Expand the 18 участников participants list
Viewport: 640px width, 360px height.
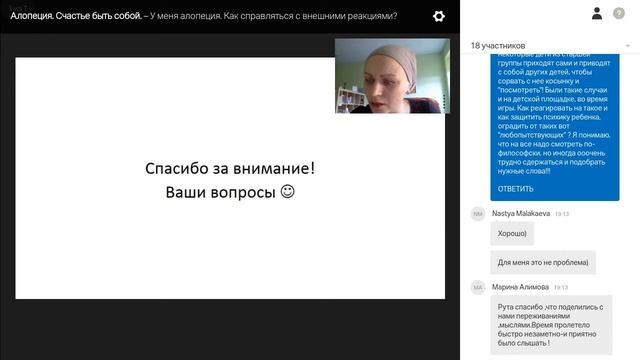[x=628, y=46]
